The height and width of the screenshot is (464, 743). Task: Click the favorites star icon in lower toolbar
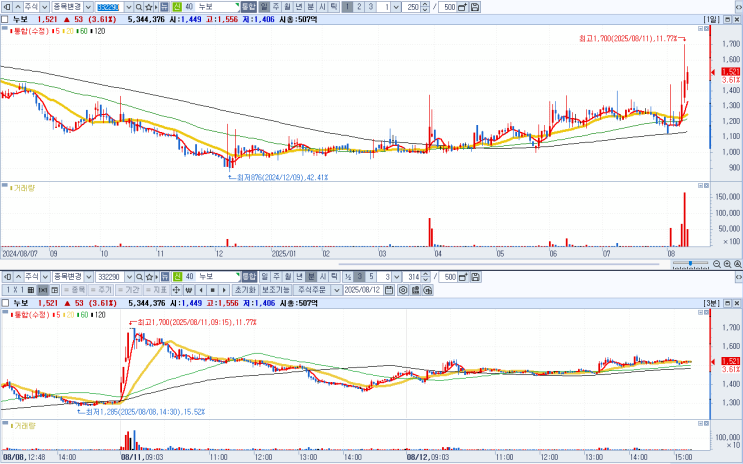(149, 276)
